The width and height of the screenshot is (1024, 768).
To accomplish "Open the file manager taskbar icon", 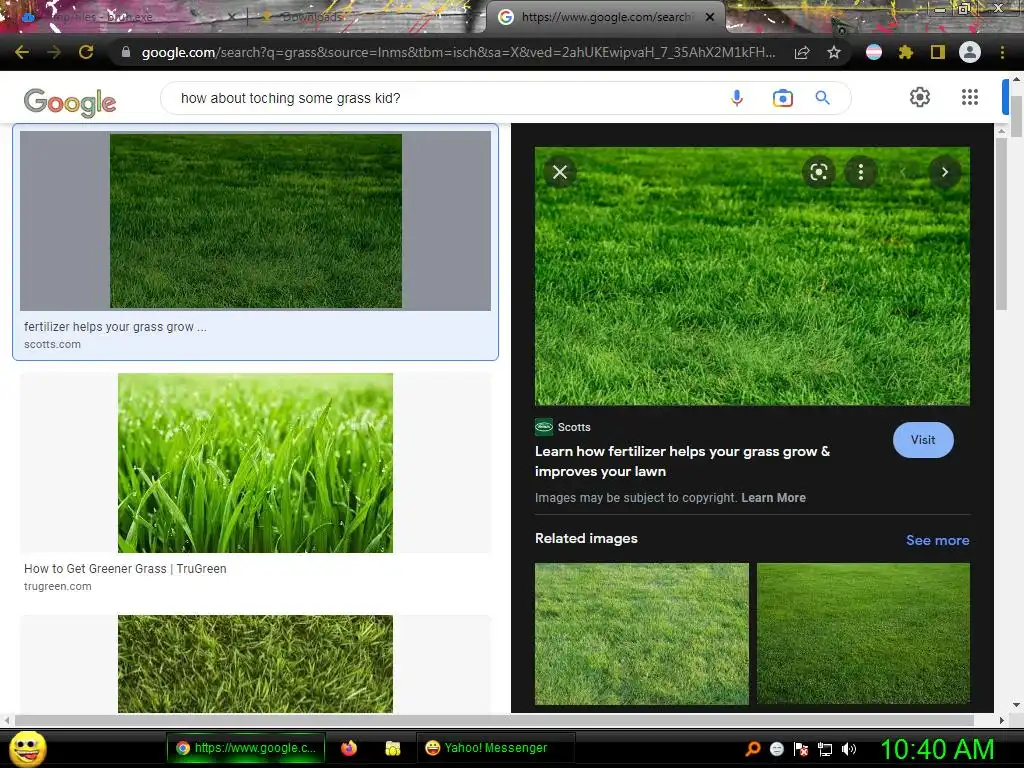I will point(392,748).
